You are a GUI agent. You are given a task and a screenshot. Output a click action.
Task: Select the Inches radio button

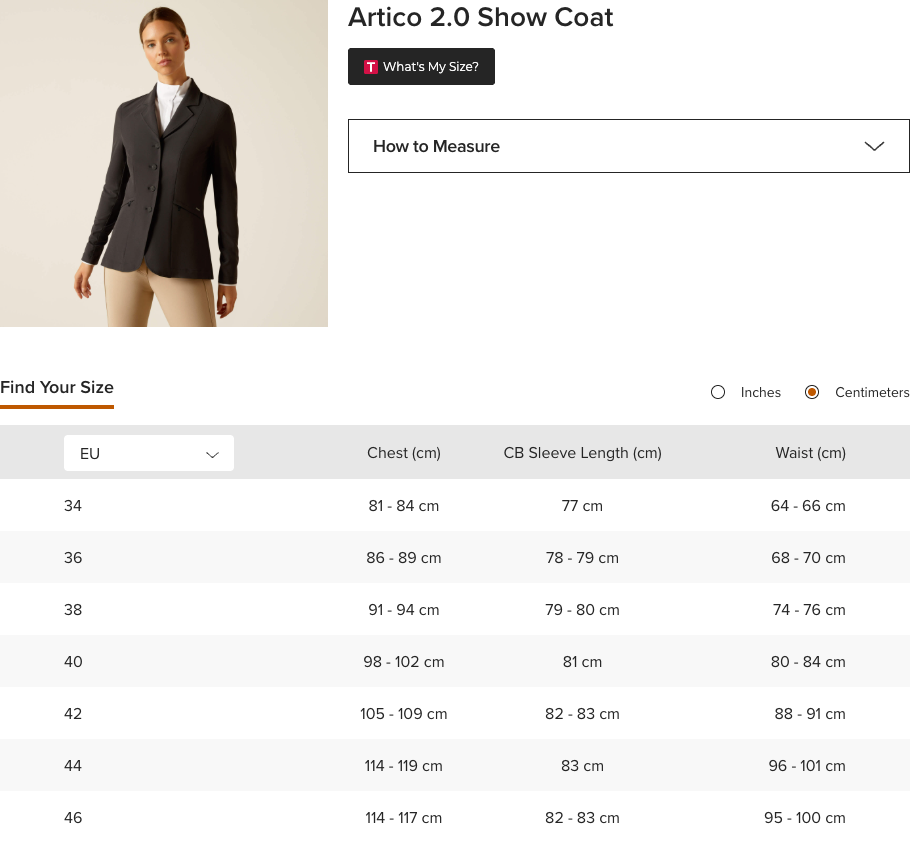(718, 392)
